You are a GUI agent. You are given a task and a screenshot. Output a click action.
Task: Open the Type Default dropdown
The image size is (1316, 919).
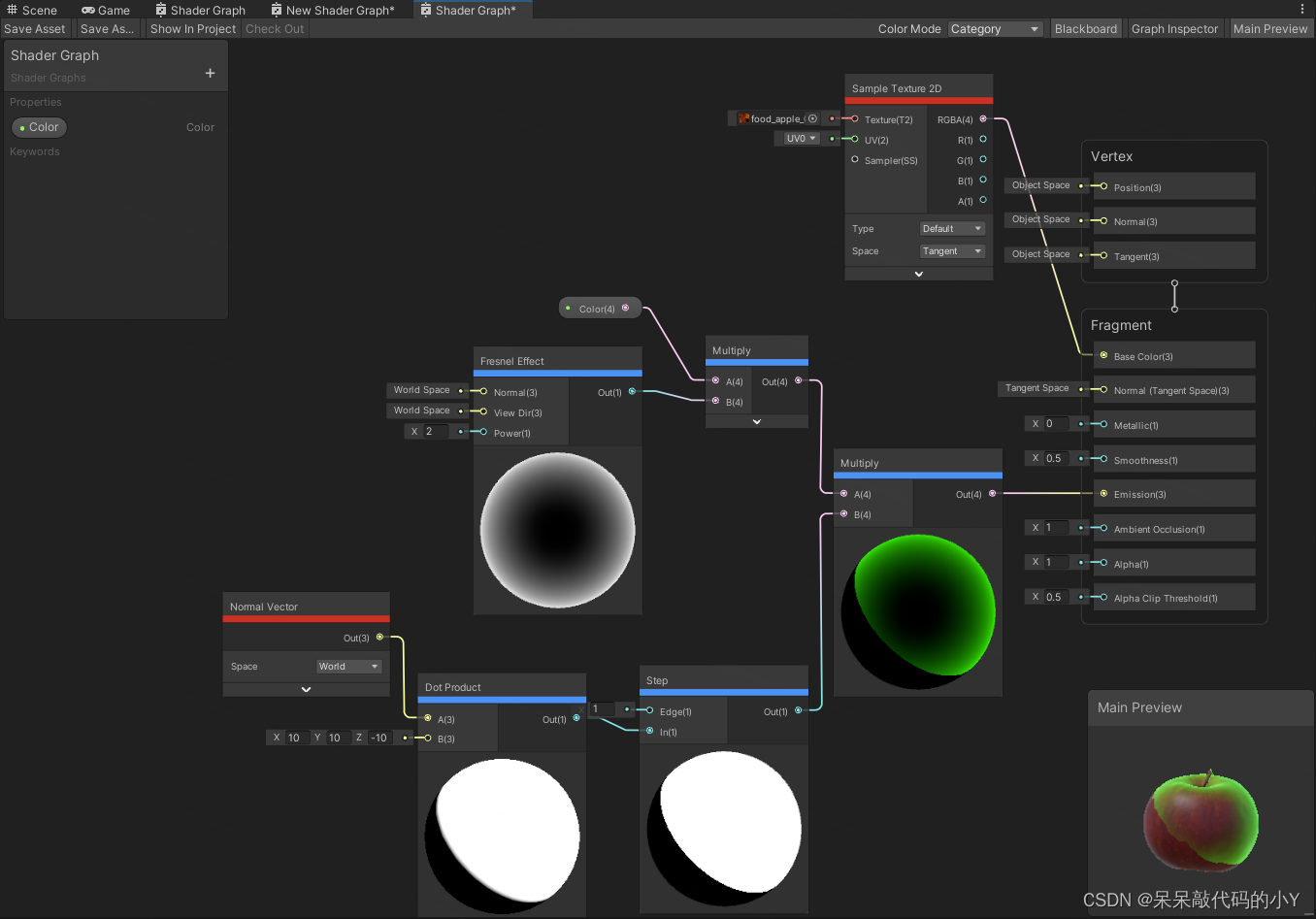(x=952, y=229)
